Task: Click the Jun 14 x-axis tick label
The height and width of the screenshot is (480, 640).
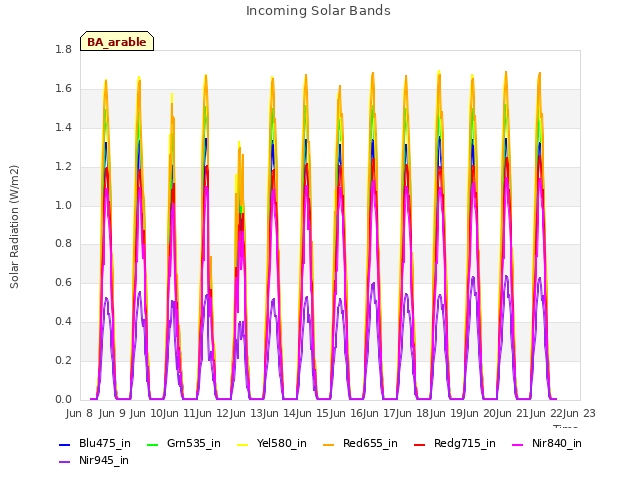Action: 279,413
